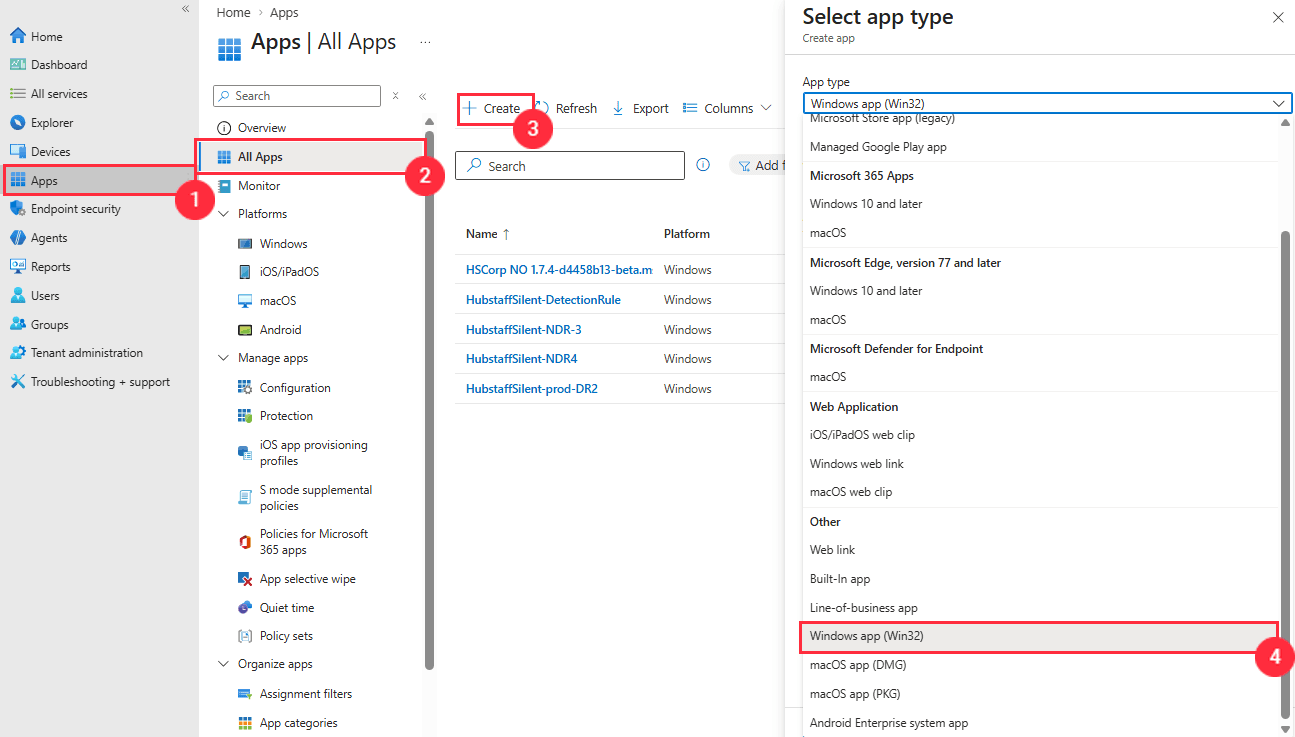Close the Select app type panel

(1277, 17)
